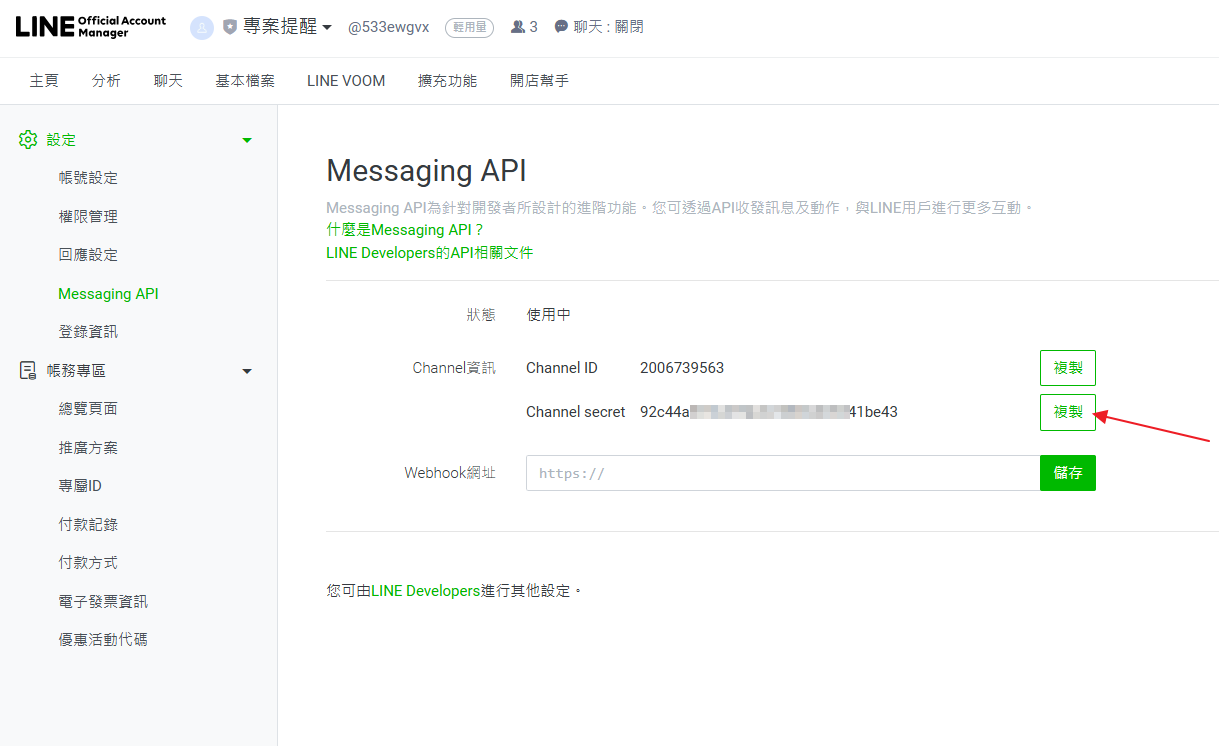Follow the LINE Developers link at bottom
Viewport: 1219px width, 746px height.
click(426, 591)
